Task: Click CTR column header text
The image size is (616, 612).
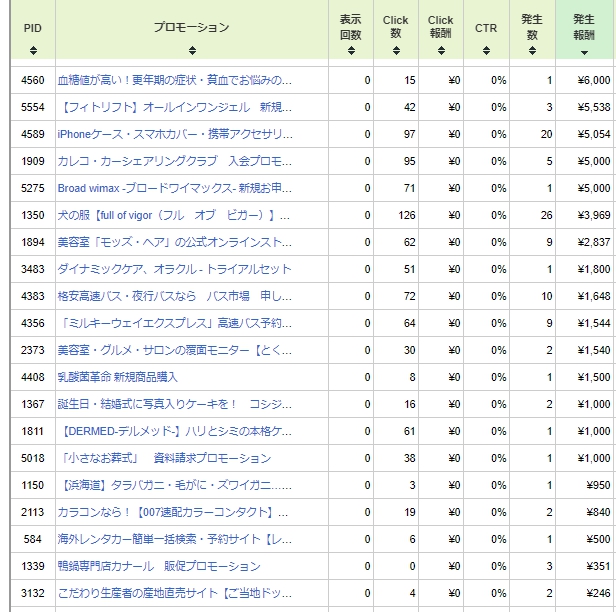Action: pos(486,28)
